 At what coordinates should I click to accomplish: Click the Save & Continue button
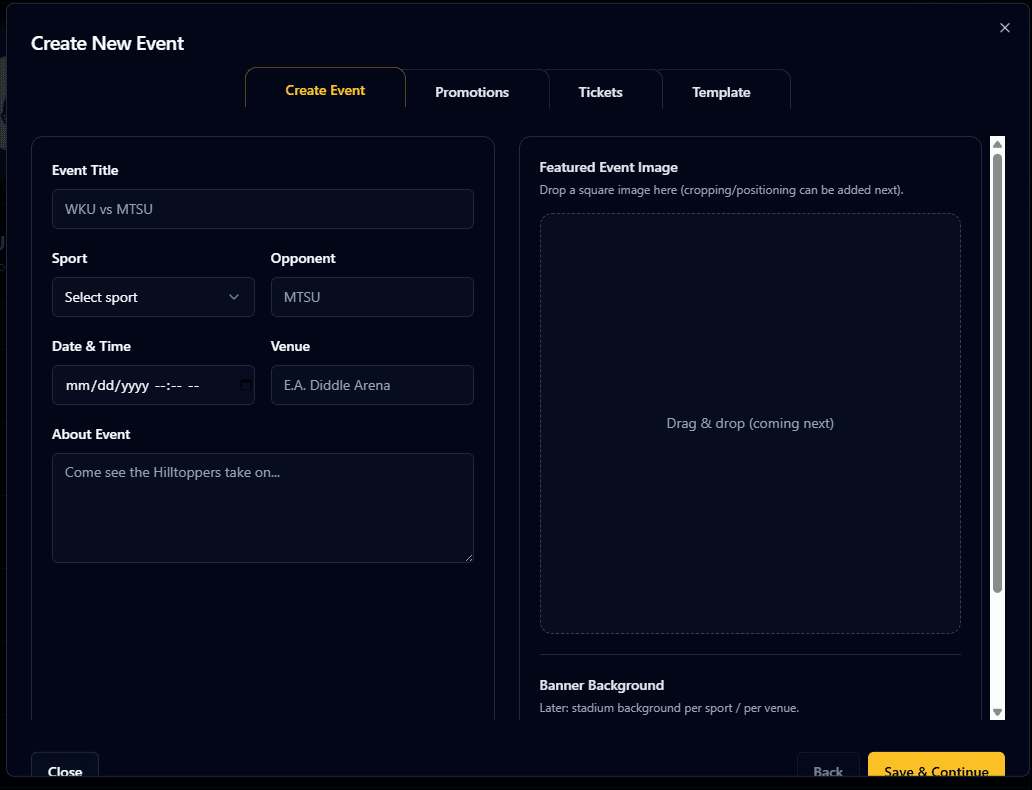point(936,770)
